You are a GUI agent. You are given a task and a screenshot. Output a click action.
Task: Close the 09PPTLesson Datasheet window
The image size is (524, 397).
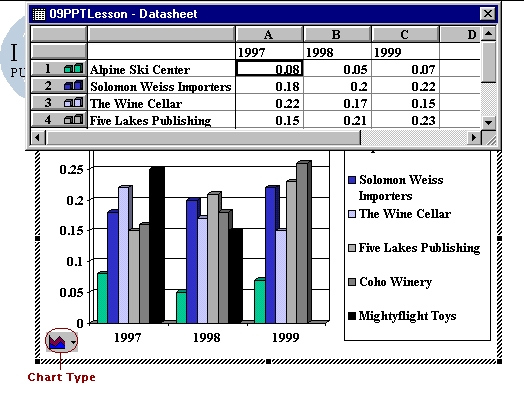point(488,14)
